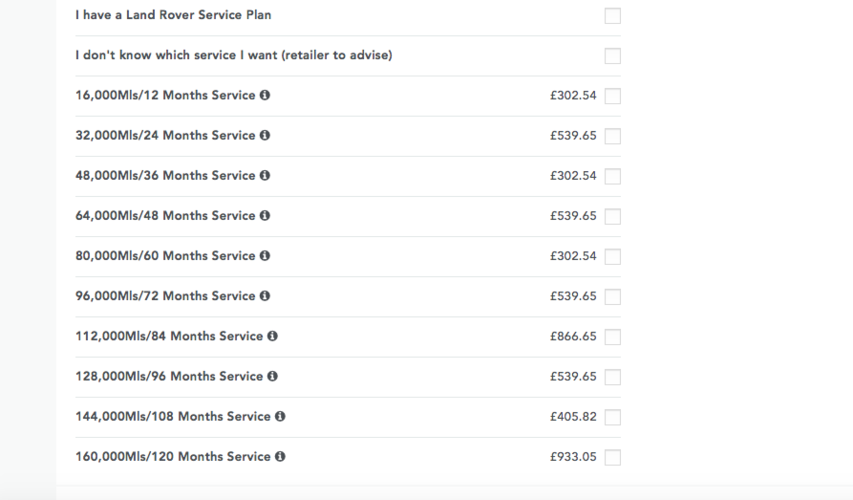The height and width of the screenshot is (500, 853).
Task: Check the retailer to advise option
Action: click(x=613, y=56)
